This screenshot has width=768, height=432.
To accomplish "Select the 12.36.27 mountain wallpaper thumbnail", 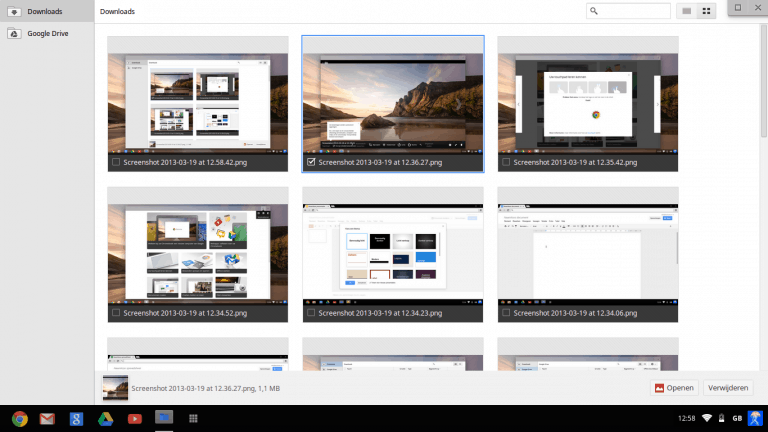I will (393, 103).
